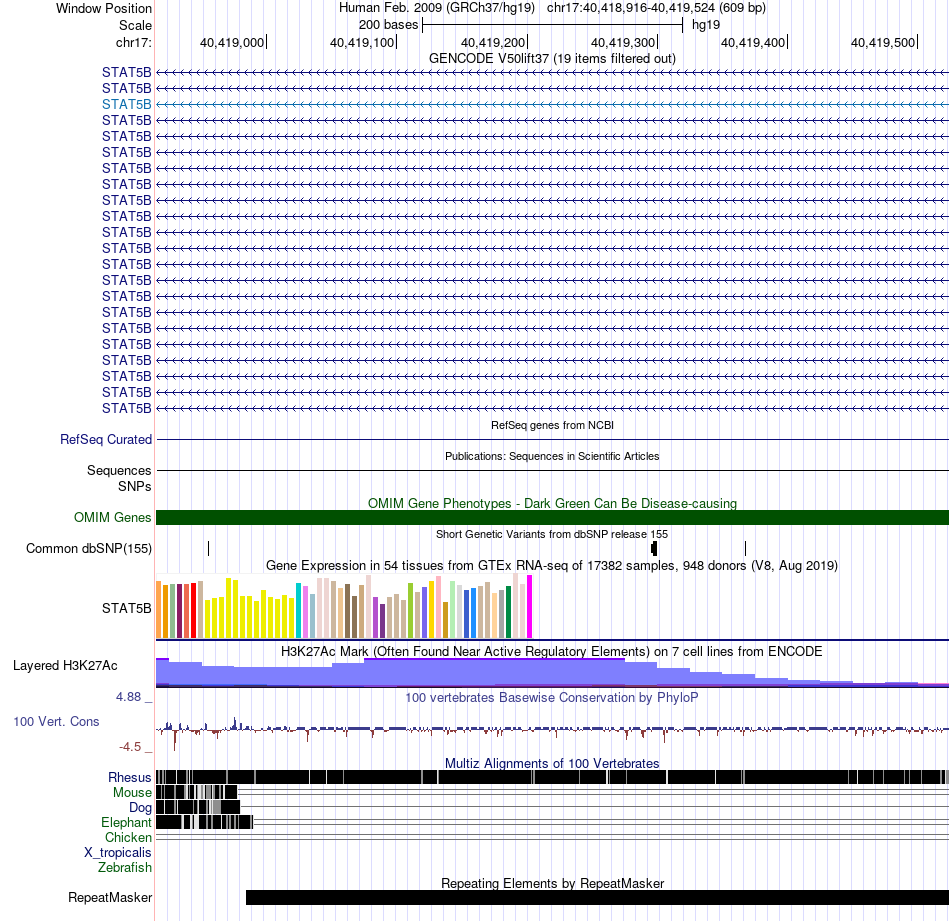Click the OMIM Gene Phenotypes green title
Viewport: 950px width, 921px height.
click(552, 504)
